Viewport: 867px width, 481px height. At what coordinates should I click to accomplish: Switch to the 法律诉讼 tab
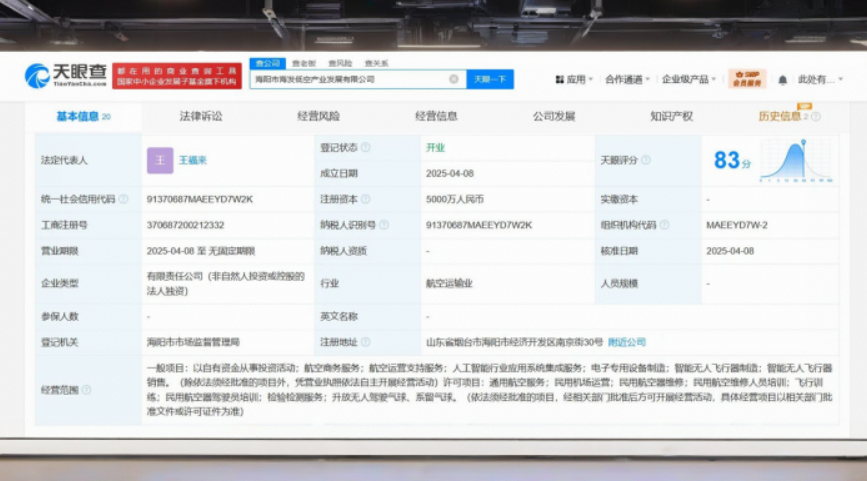pyautogui.click(x=200, y=116)
